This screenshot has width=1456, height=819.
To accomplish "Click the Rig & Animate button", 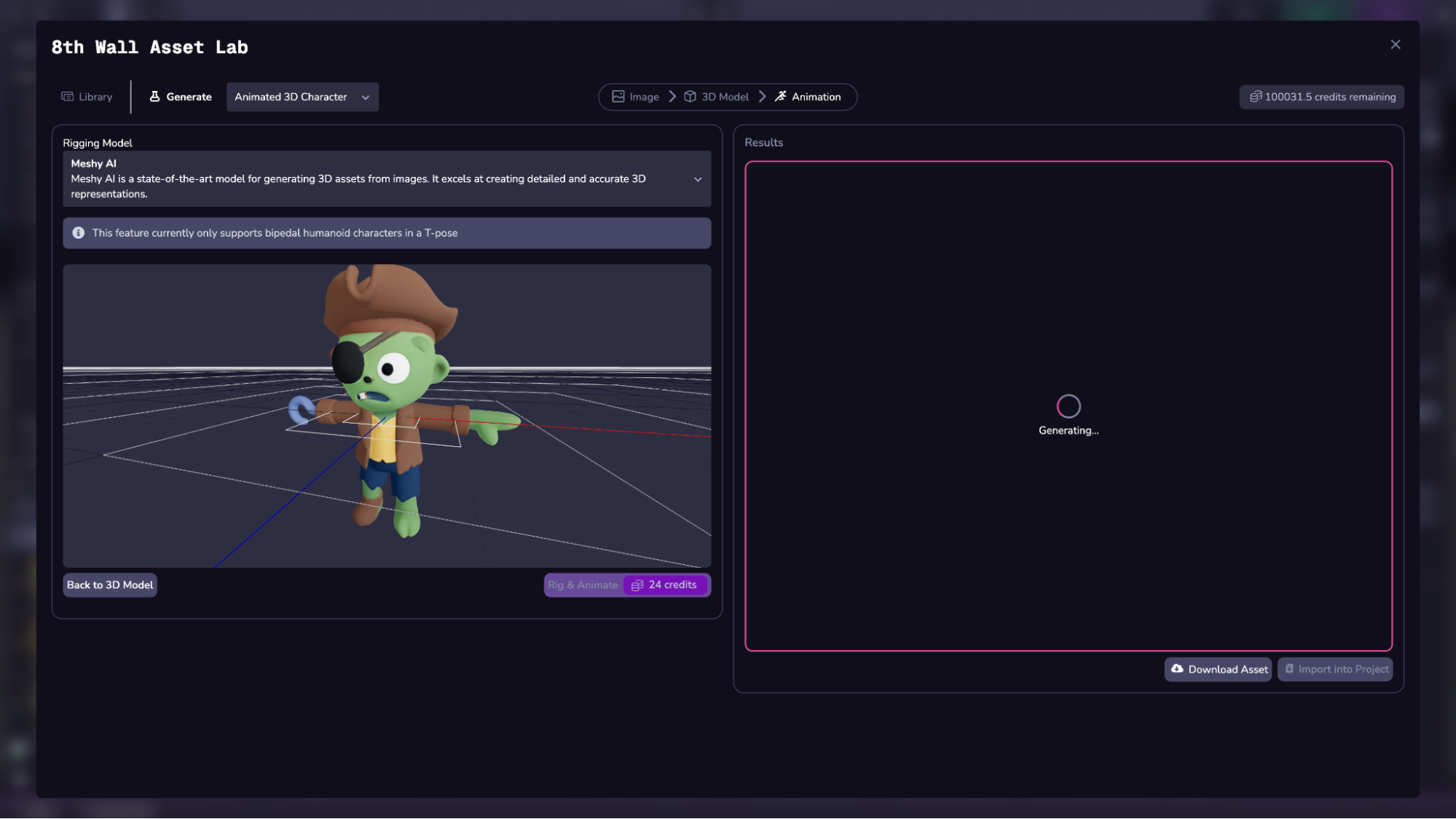I will pyautogui.click(x=583, y=585).
